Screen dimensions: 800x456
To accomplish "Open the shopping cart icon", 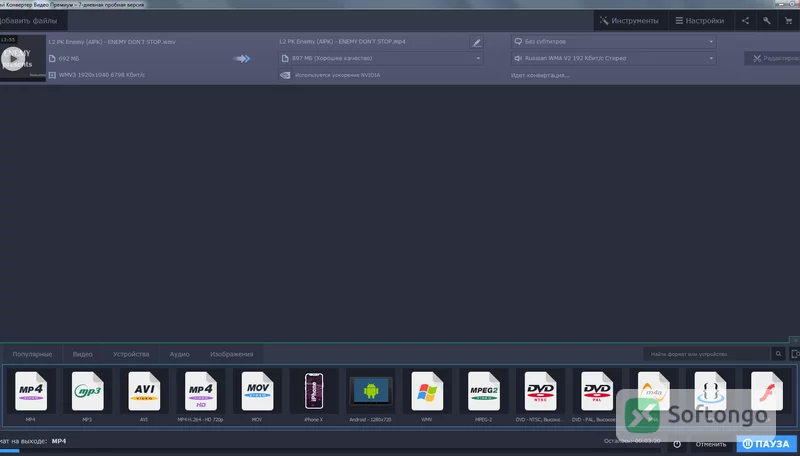I will [789, 21].
